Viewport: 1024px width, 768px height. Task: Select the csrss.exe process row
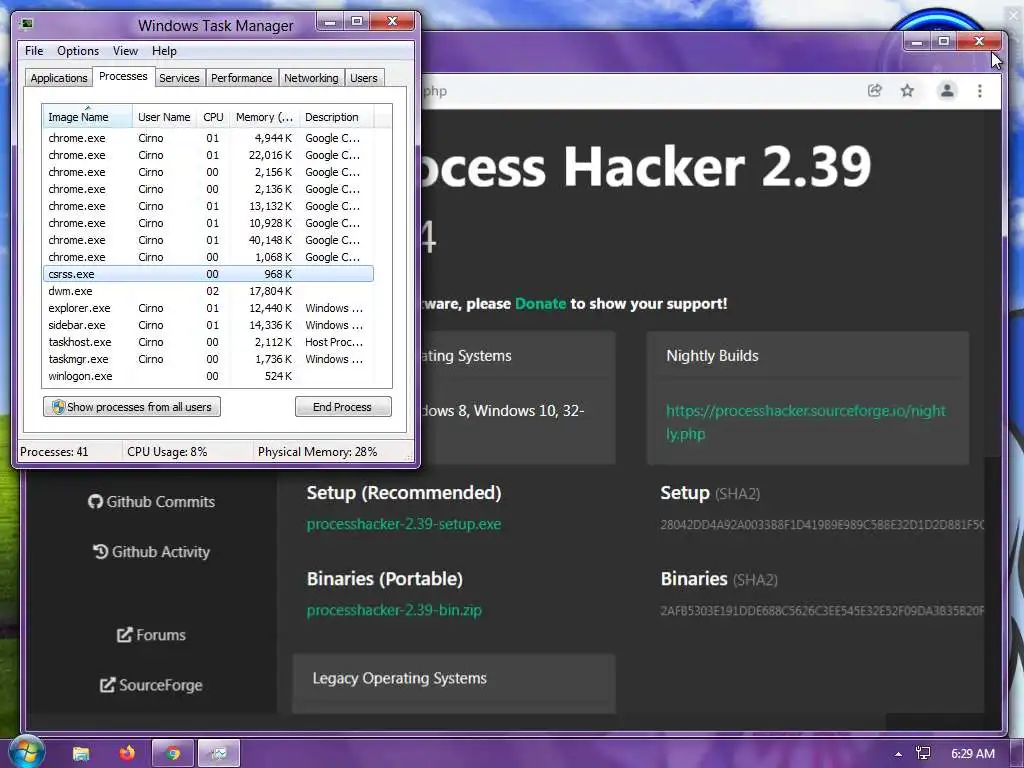point(208,274)
